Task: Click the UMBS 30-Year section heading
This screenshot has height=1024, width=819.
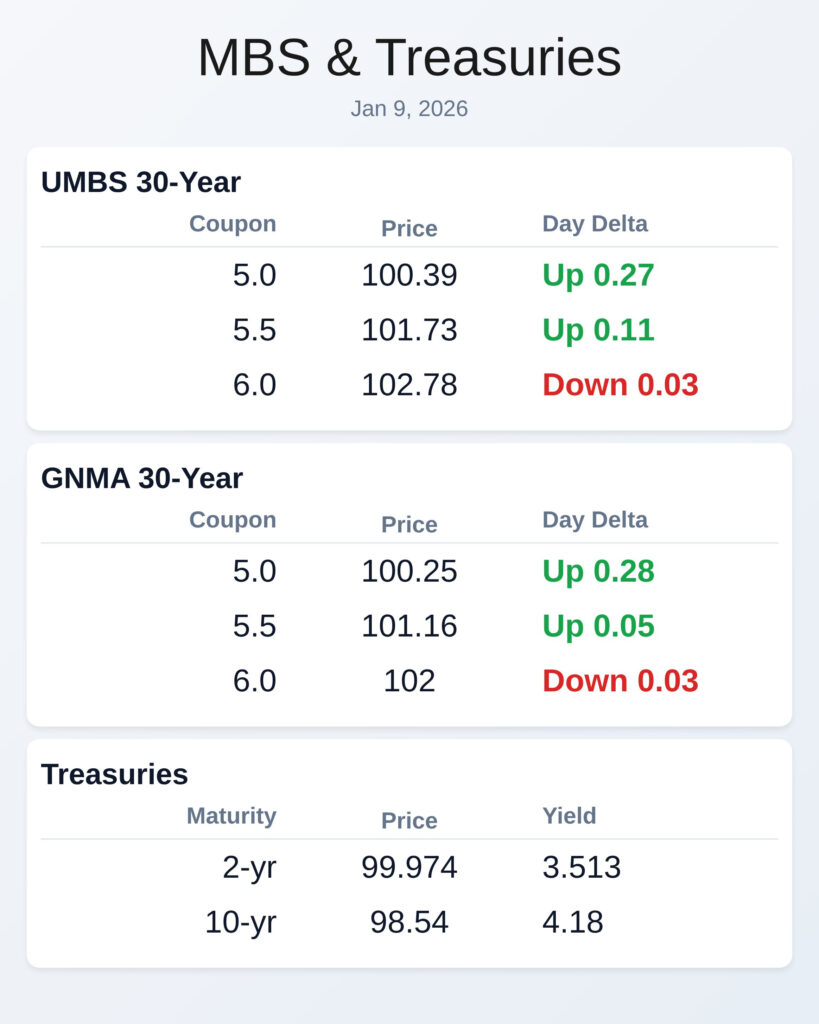Action: [x=141, y=182]
